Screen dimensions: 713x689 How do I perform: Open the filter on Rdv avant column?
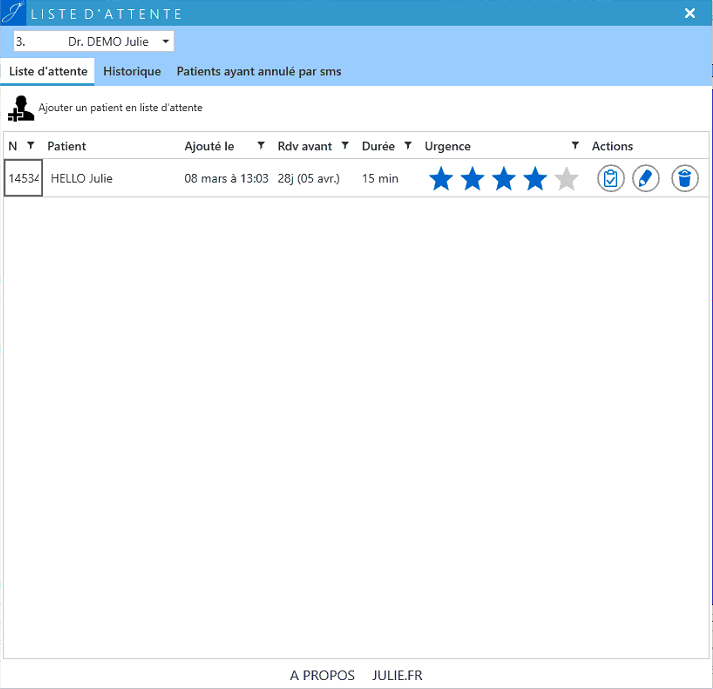(x=345, y=146)
